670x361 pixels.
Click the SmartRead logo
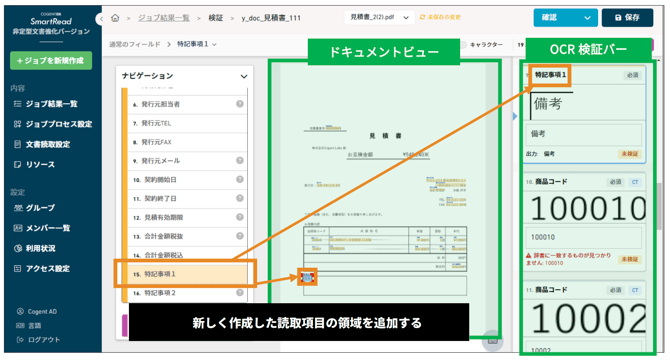tap(51, 21)
